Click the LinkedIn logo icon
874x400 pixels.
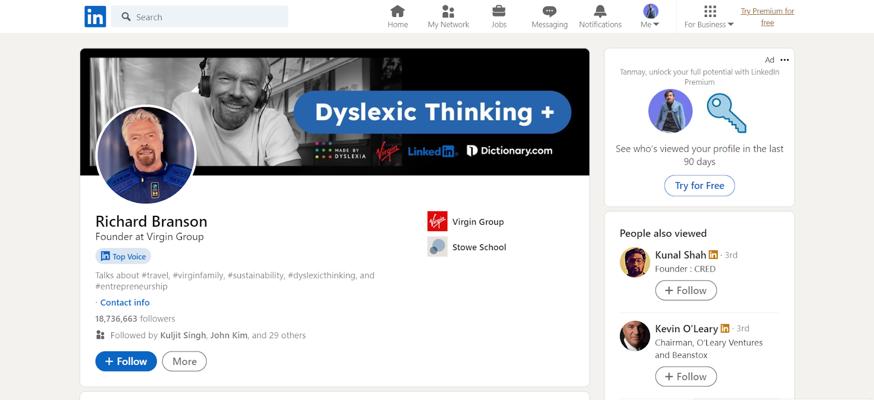[x=95, y=16]
